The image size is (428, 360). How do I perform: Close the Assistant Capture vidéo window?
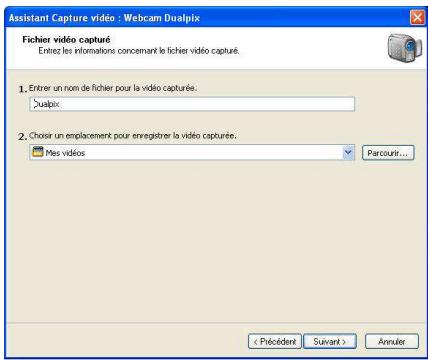[x=417, y=17]
